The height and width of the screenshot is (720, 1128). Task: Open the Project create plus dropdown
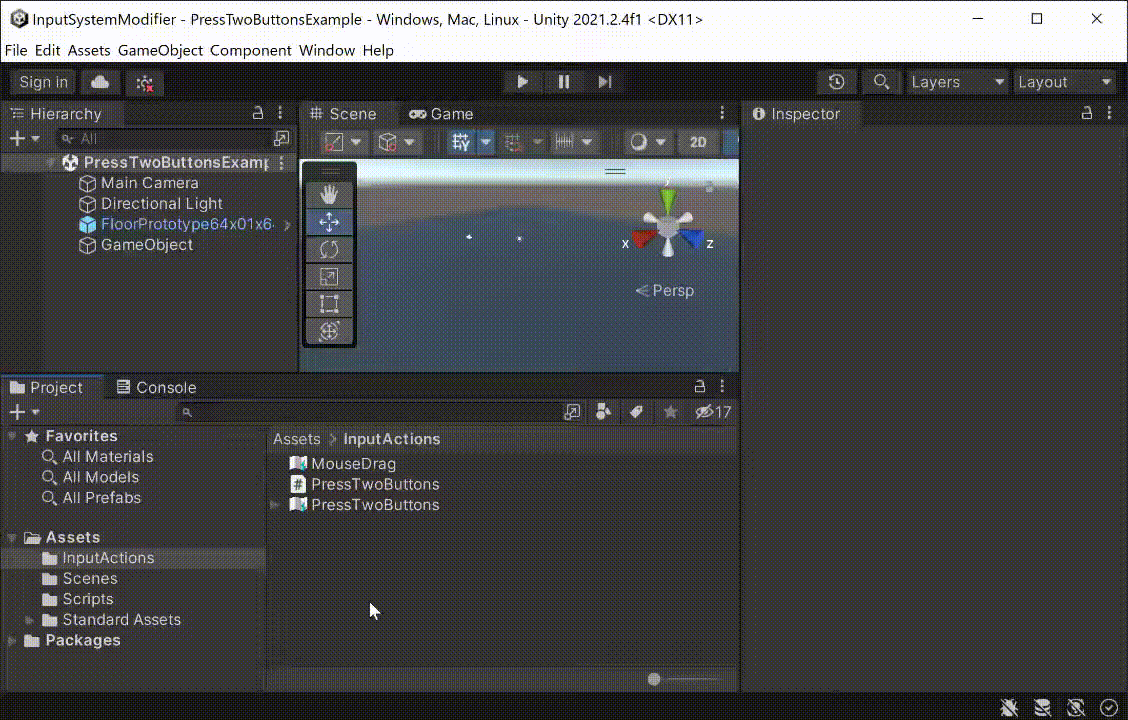pyautogui.click(x=24, y=412)
